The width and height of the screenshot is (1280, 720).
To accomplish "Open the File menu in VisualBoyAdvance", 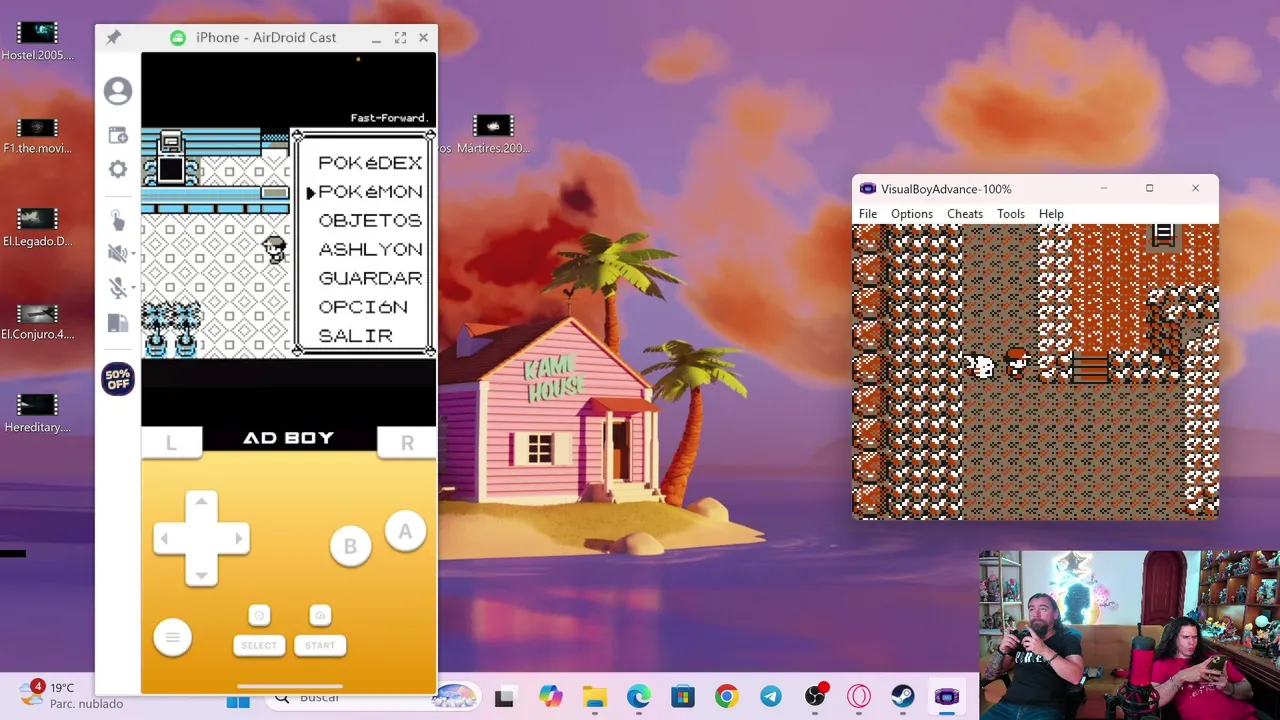I will click(x=868, y=213).
